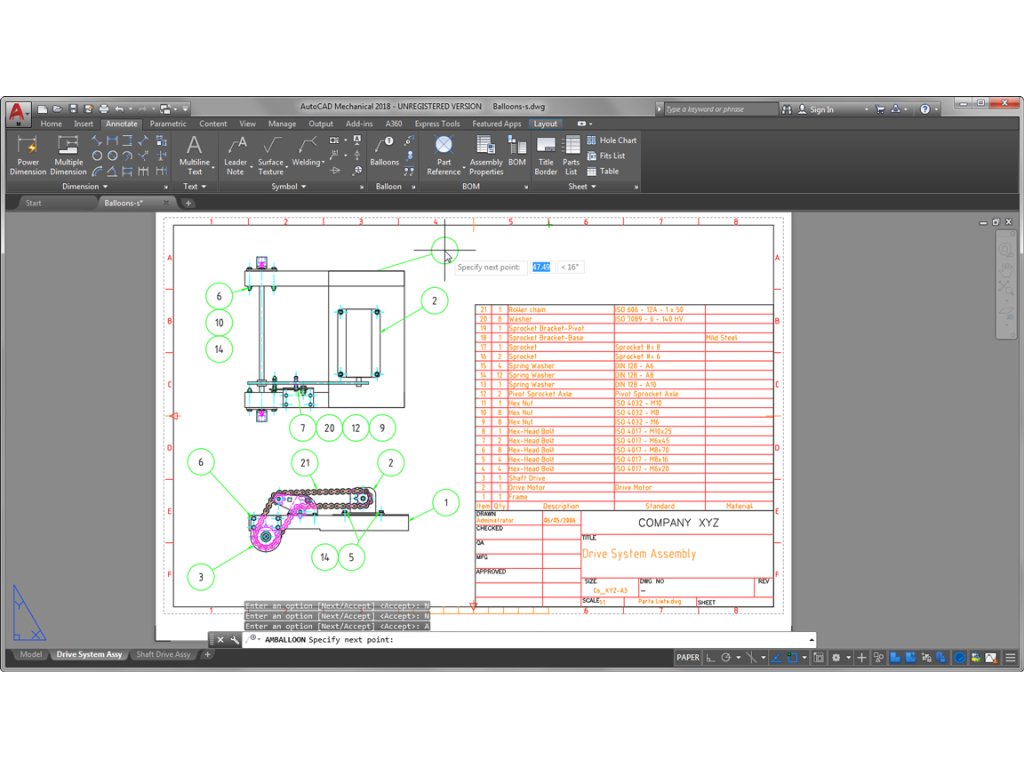Expand the command line history arrow
Image resolution: width=1024 pixels, height=768 pixels.
tap(811, 640)
